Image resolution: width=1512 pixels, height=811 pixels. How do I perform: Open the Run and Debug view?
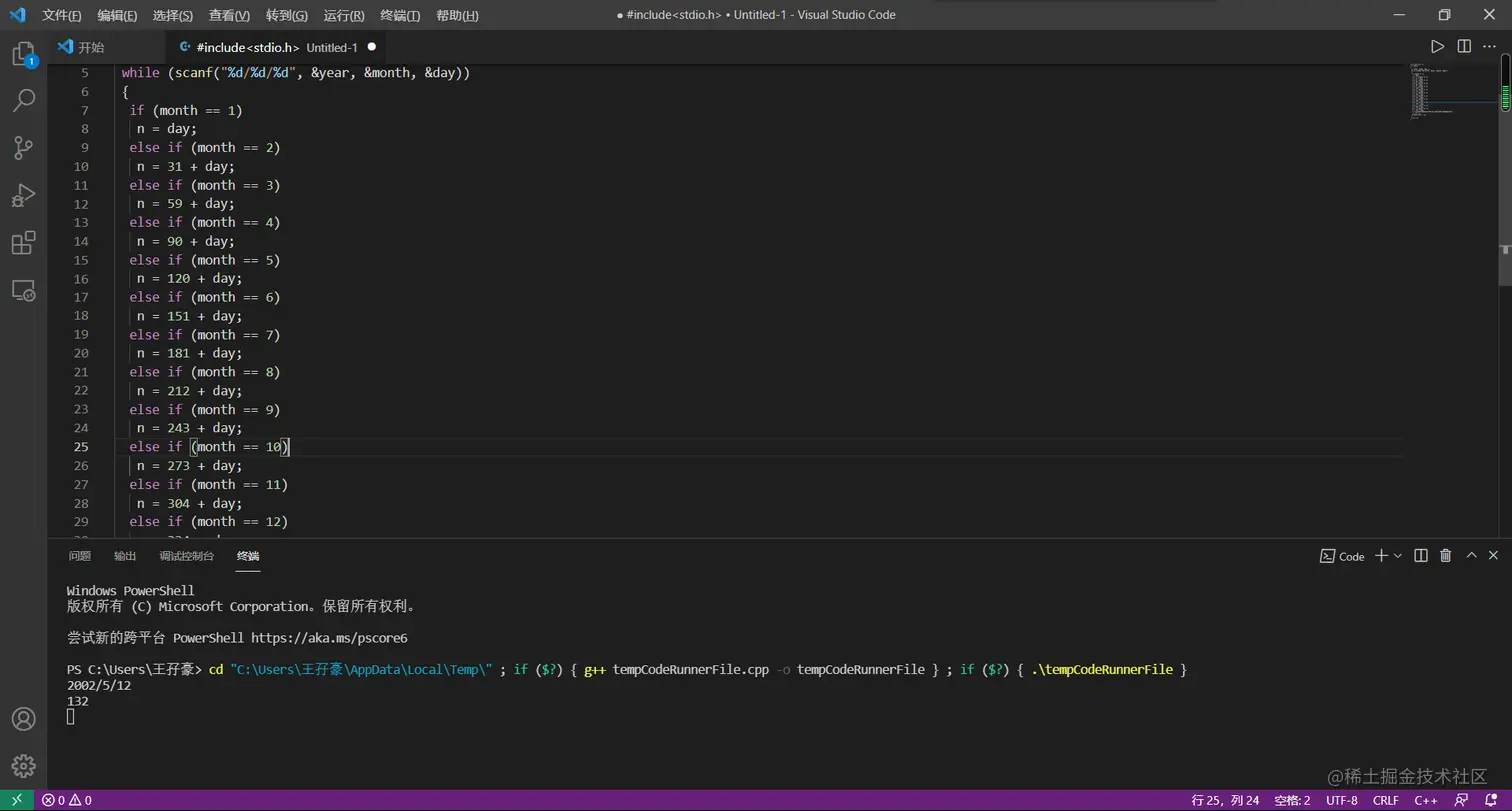click(23, 195)
